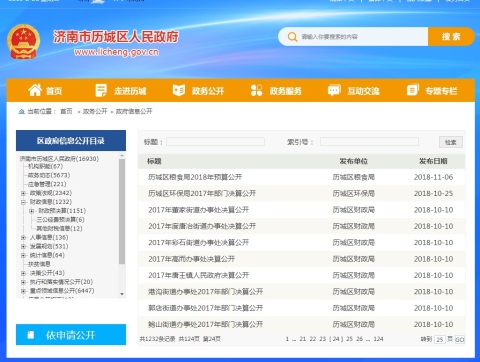Click the 依申请公开 blue button
The width and height of the screenshot is (480, 362).
tap(71, 335)
